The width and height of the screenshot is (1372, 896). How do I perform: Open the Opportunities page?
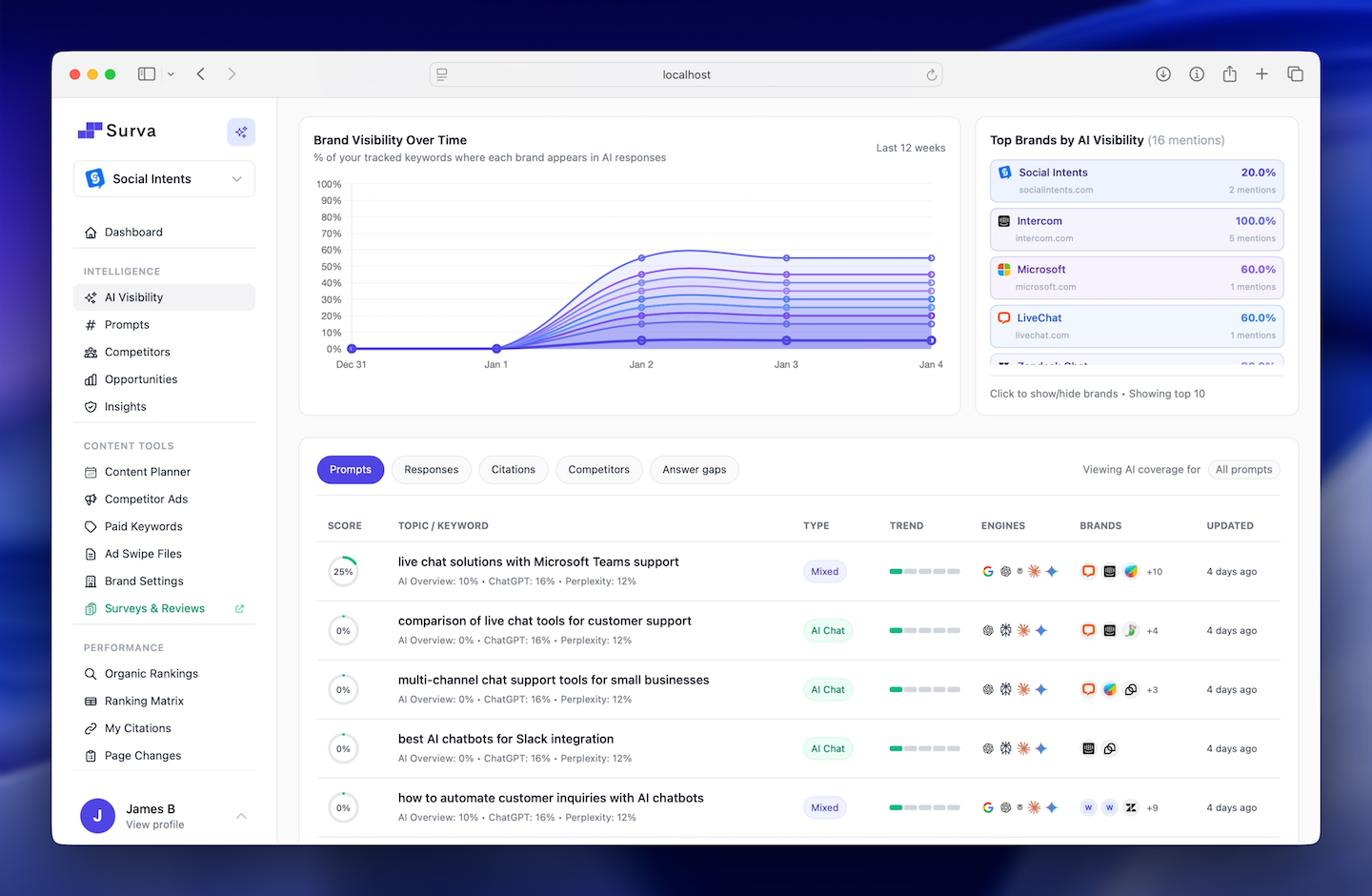(x=140, y=378)
